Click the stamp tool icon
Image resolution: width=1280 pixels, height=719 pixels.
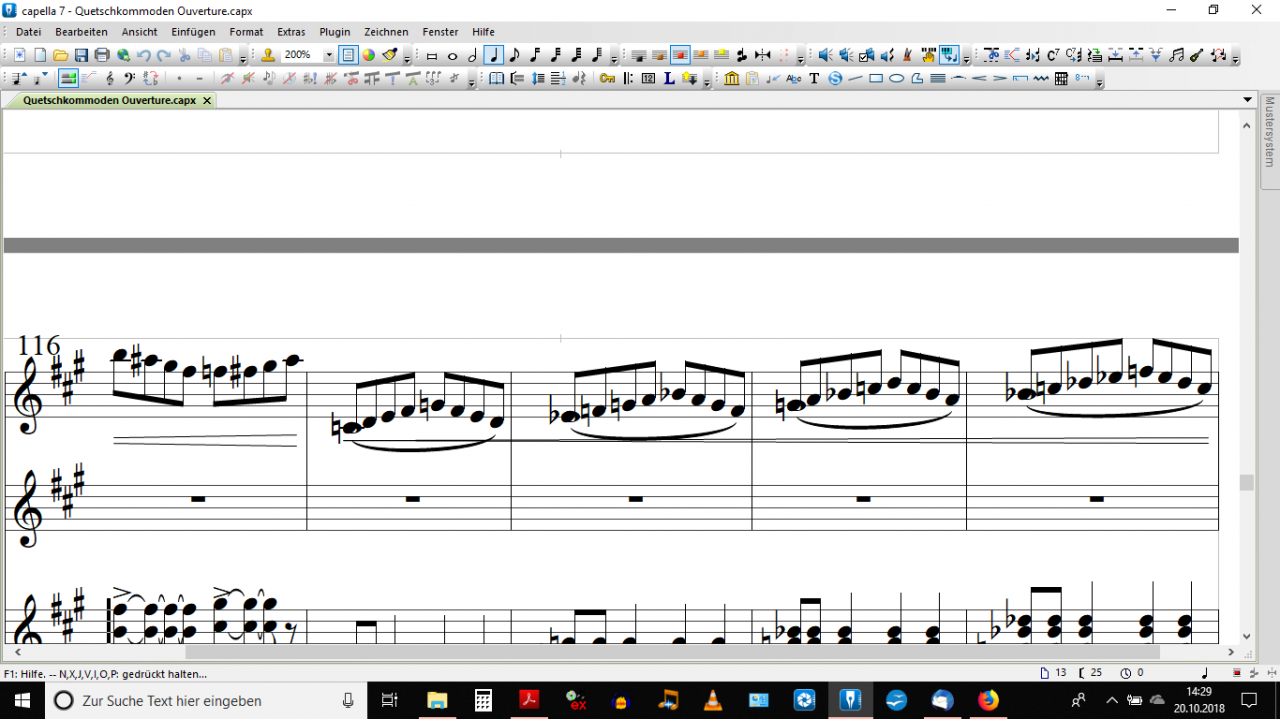(x=268, y=55)
